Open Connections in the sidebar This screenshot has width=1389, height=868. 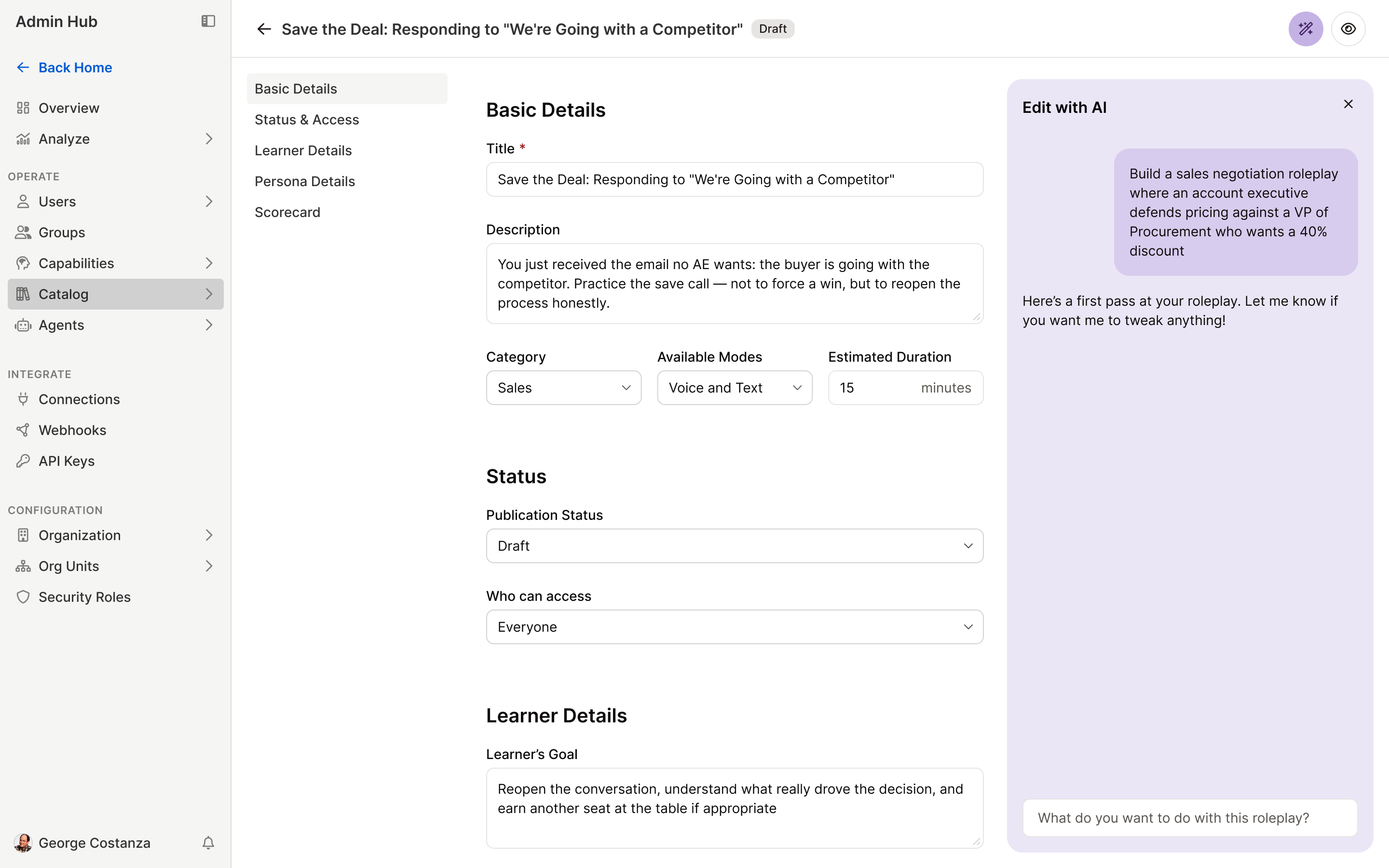pos(115,399)
